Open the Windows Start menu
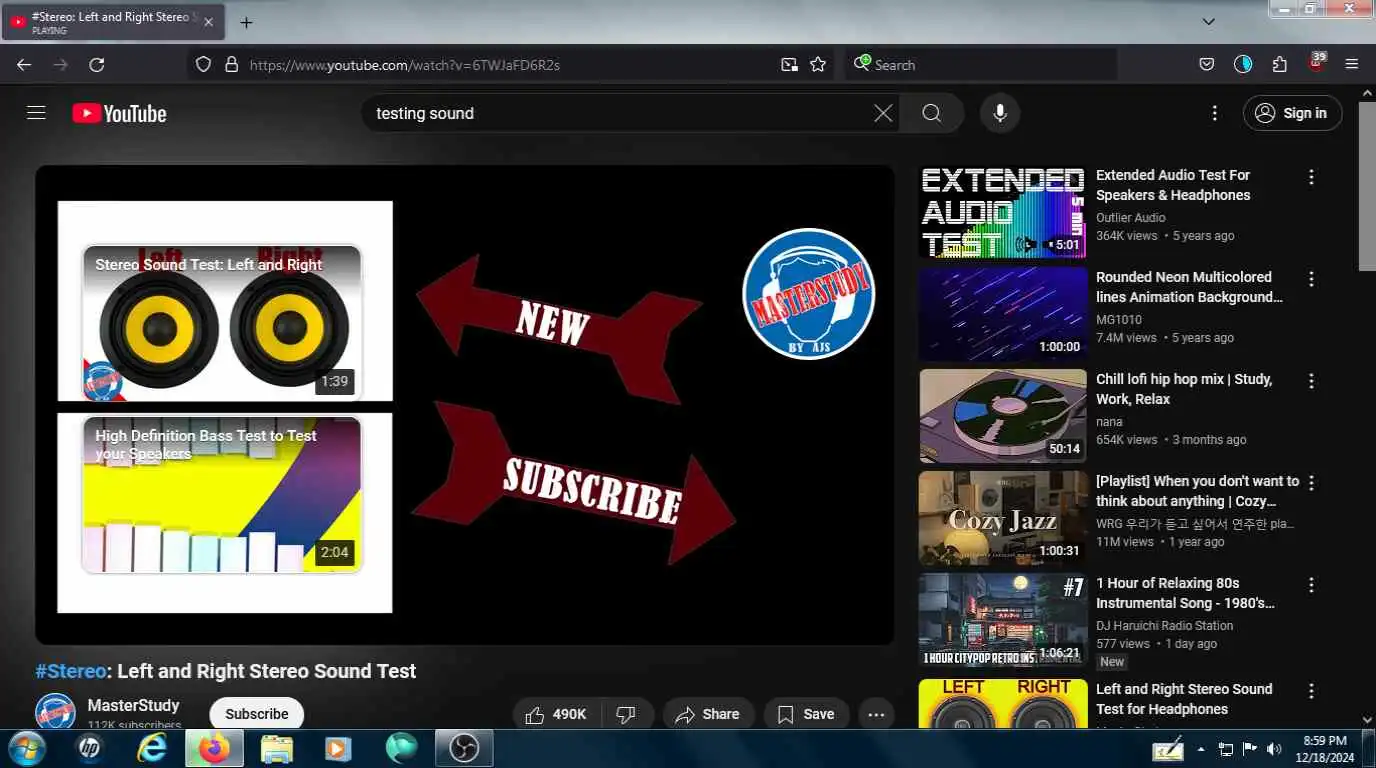This screenshot has width=1376, height=768. pyautogui.click(x=26, y=748)
